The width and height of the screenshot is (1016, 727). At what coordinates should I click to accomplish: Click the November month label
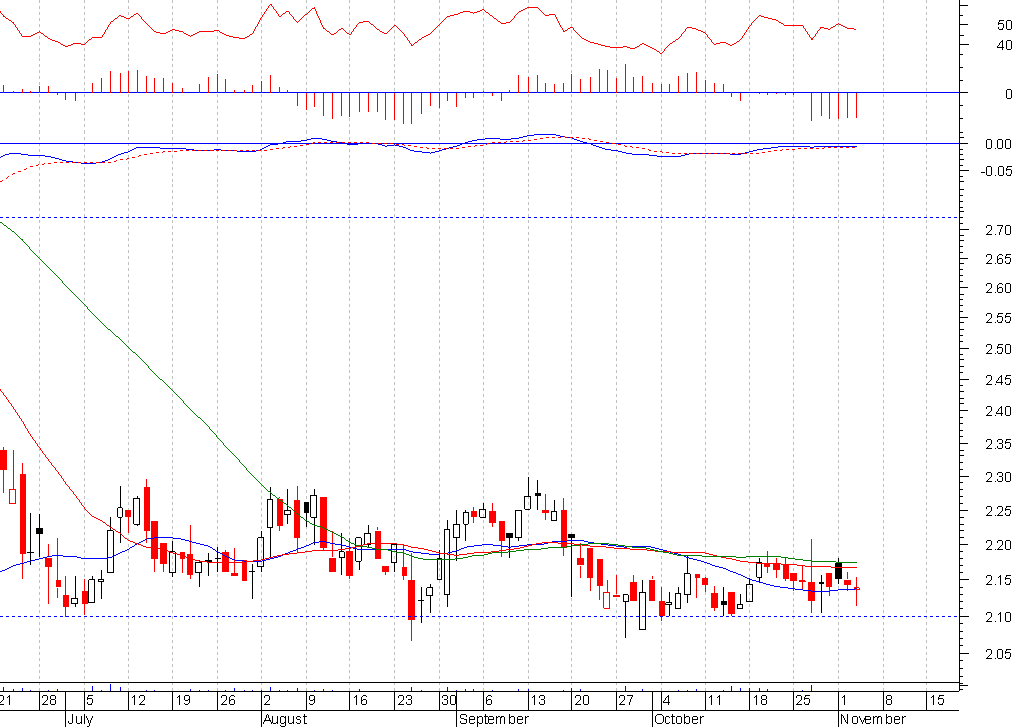pyautogui.click(x=873, y=719)
